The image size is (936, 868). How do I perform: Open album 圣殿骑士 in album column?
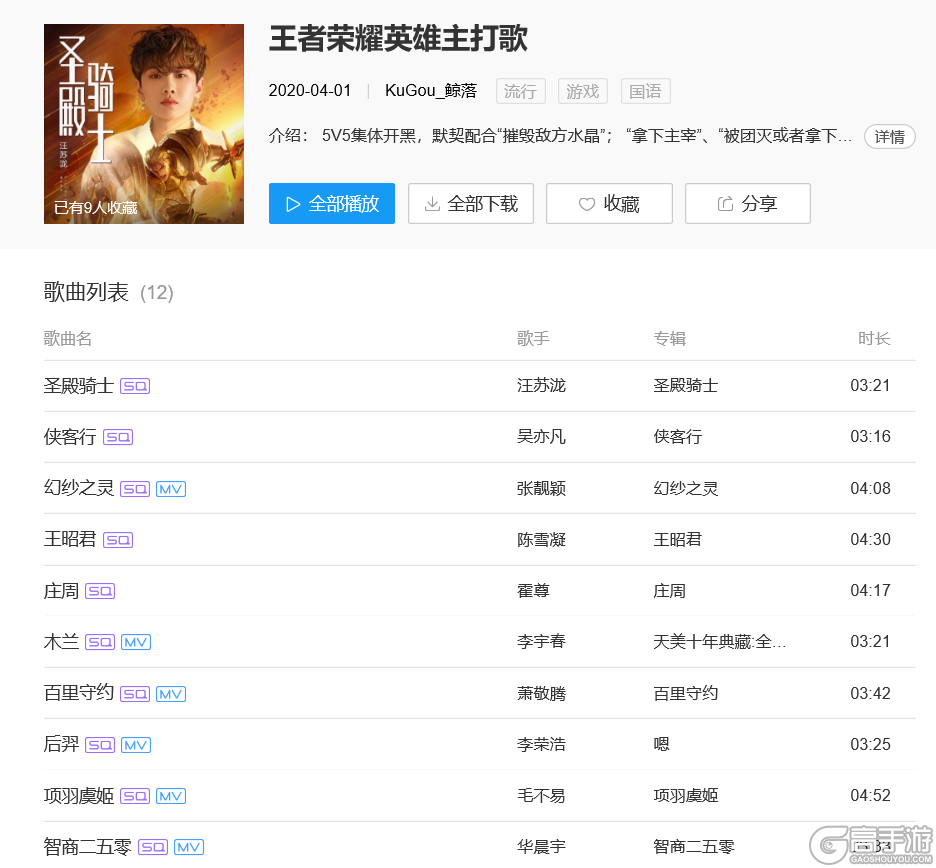click(685, 386)
